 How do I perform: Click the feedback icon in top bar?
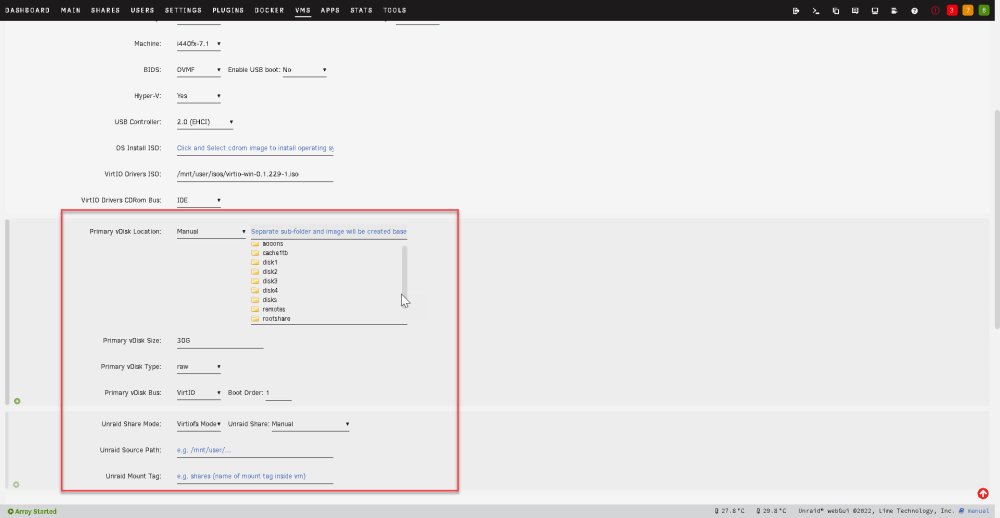click(x=855, y=11)
